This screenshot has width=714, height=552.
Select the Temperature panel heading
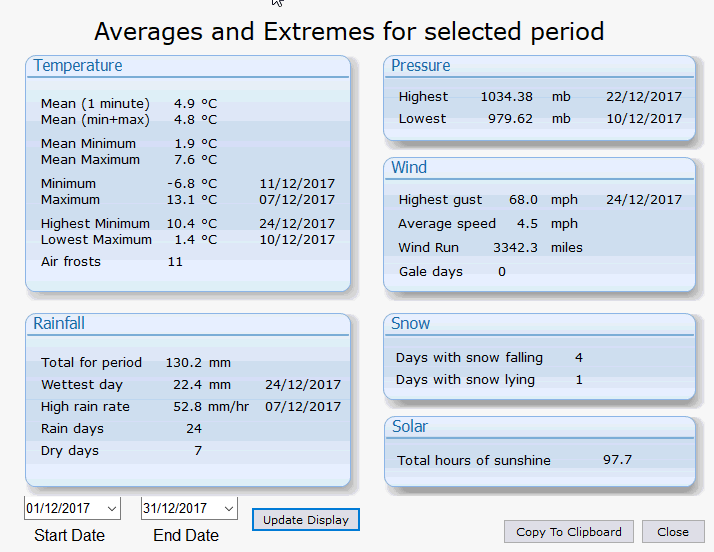[78, 65]
